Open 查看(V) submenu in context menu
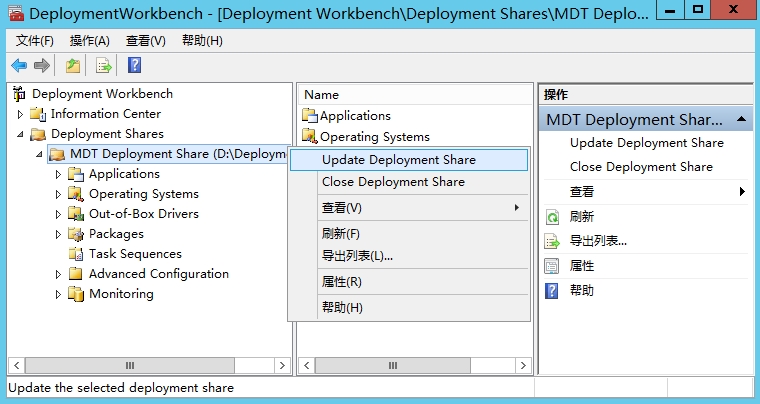The width and height of the screenshot is (760, 404). (409, 208)
